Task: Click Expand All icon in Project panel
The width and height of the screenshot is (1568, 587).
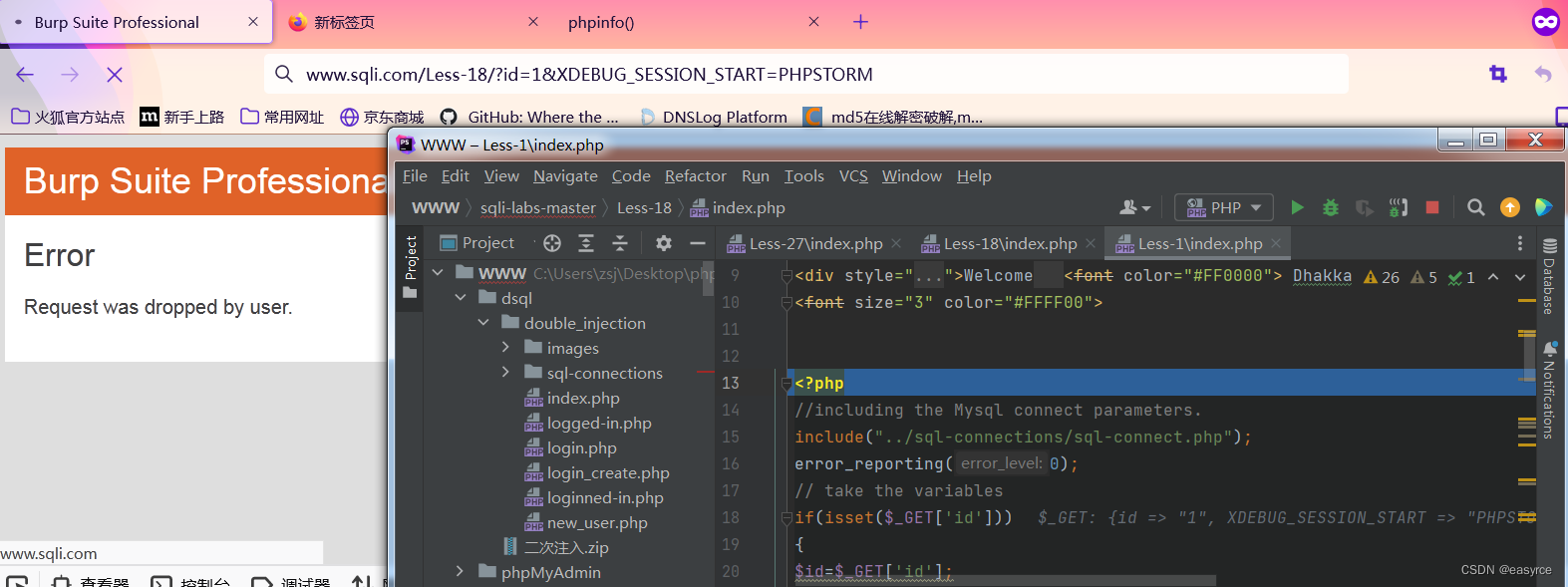Action: pos(586,243)
